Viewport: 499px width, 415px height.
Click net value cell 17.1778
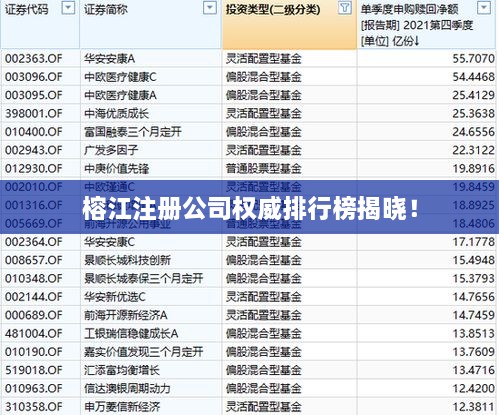473,242
